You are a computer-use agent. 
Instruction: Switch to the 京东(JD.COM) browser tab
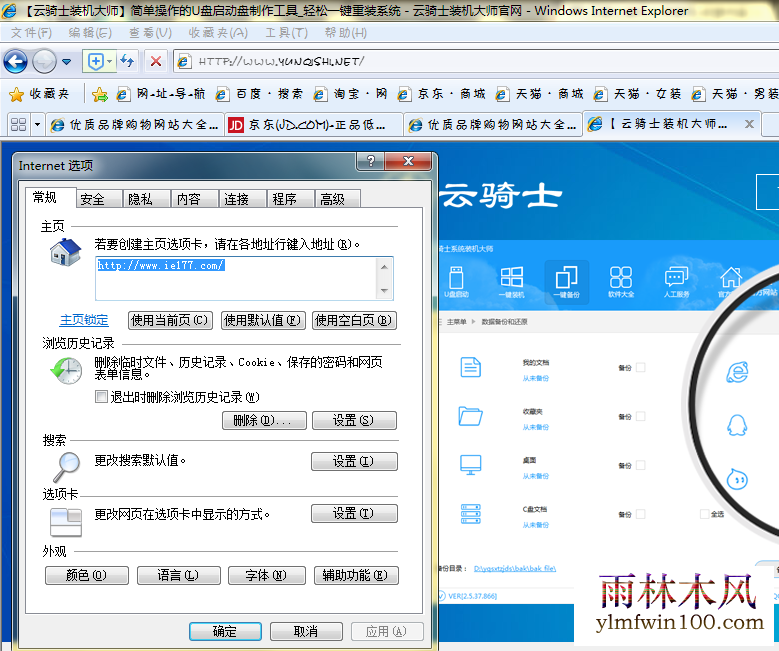click(313, 124)
